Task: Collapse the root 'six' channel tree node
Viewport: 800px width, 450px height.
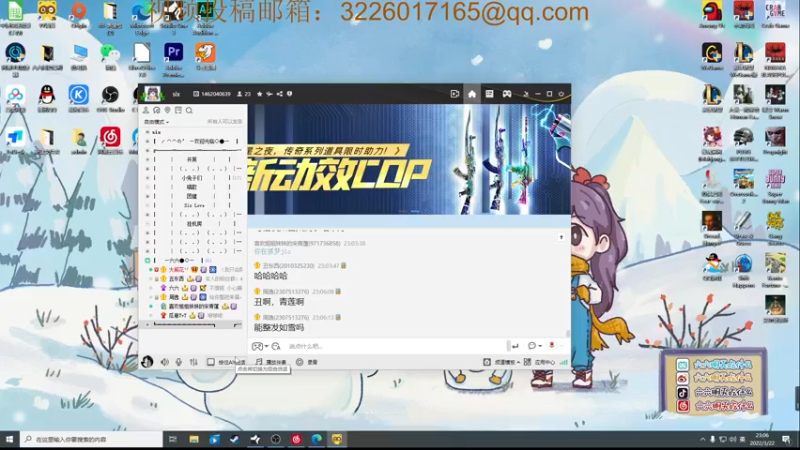Action: click(147, 132)
